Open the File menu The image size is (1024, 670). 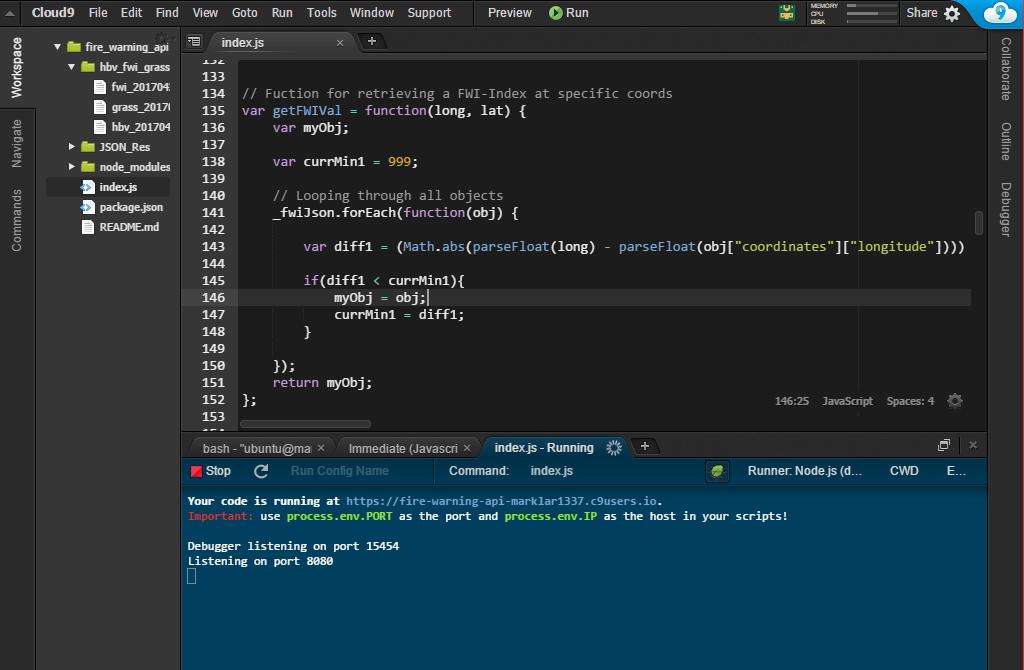click(98, 12)
